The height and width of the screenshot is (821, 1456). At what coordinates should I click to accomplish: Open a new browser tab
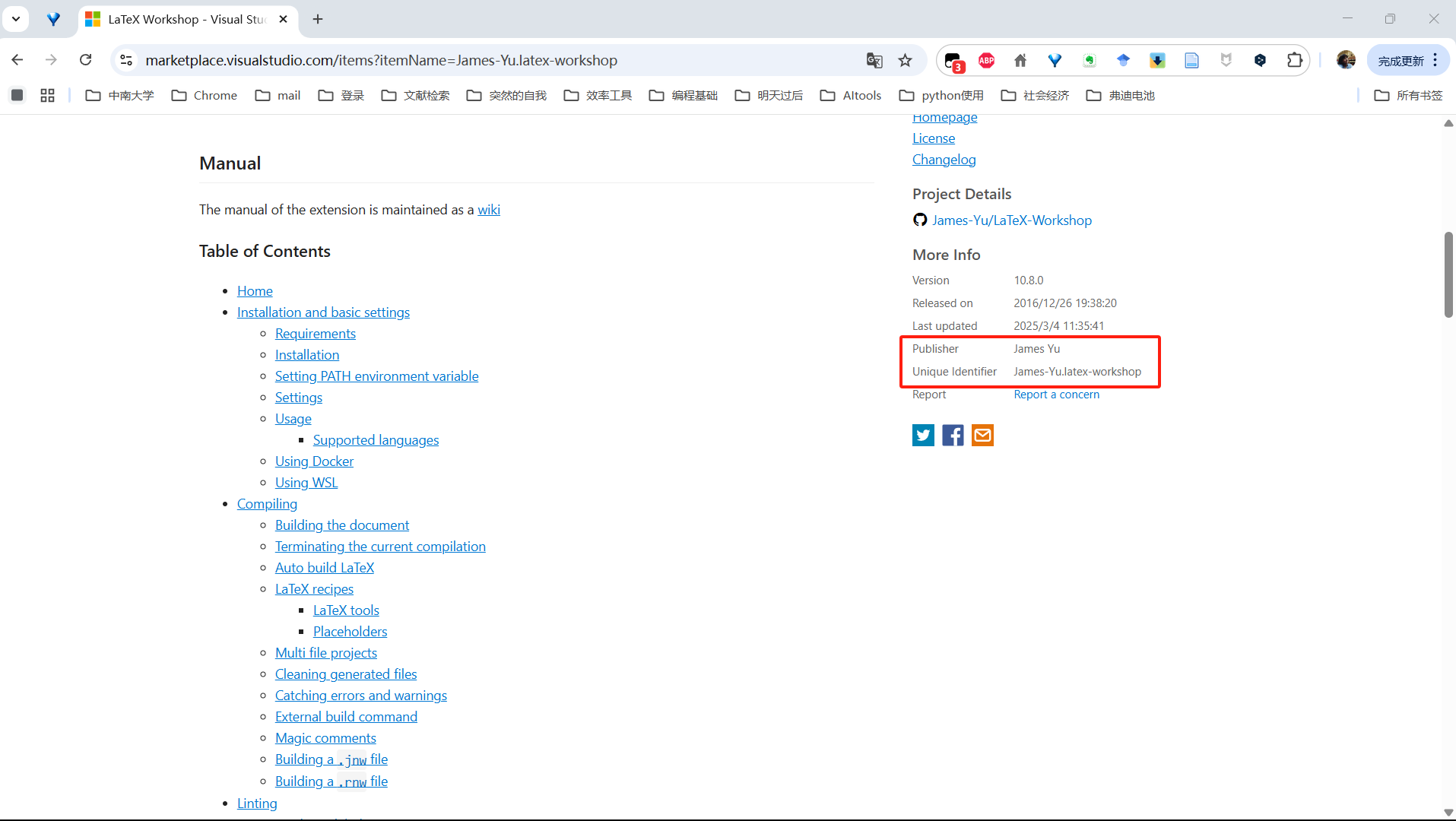pos(318,19)
